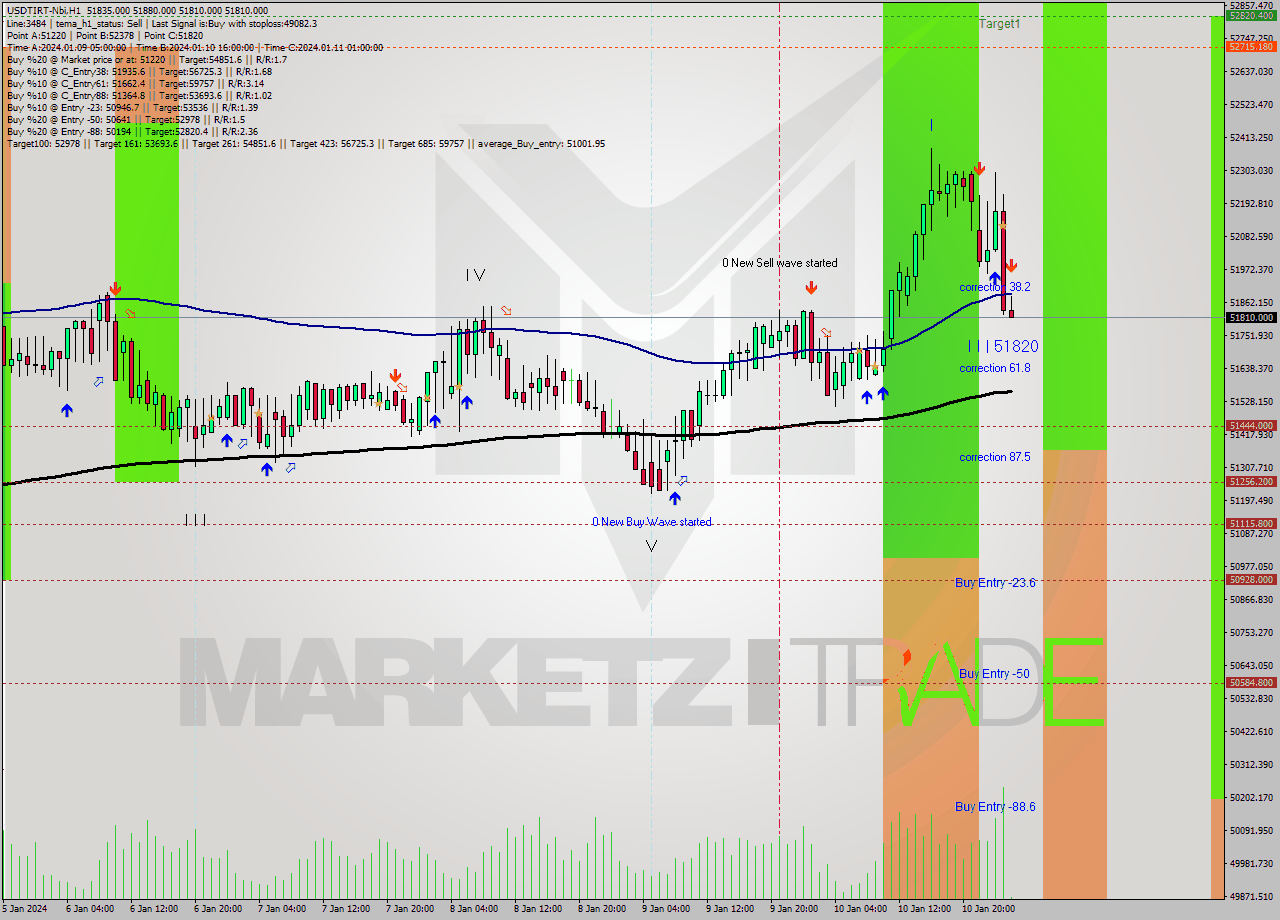
Task: Click the blue arrow just above 'correction 38.2'
Action: click(995, 277)
